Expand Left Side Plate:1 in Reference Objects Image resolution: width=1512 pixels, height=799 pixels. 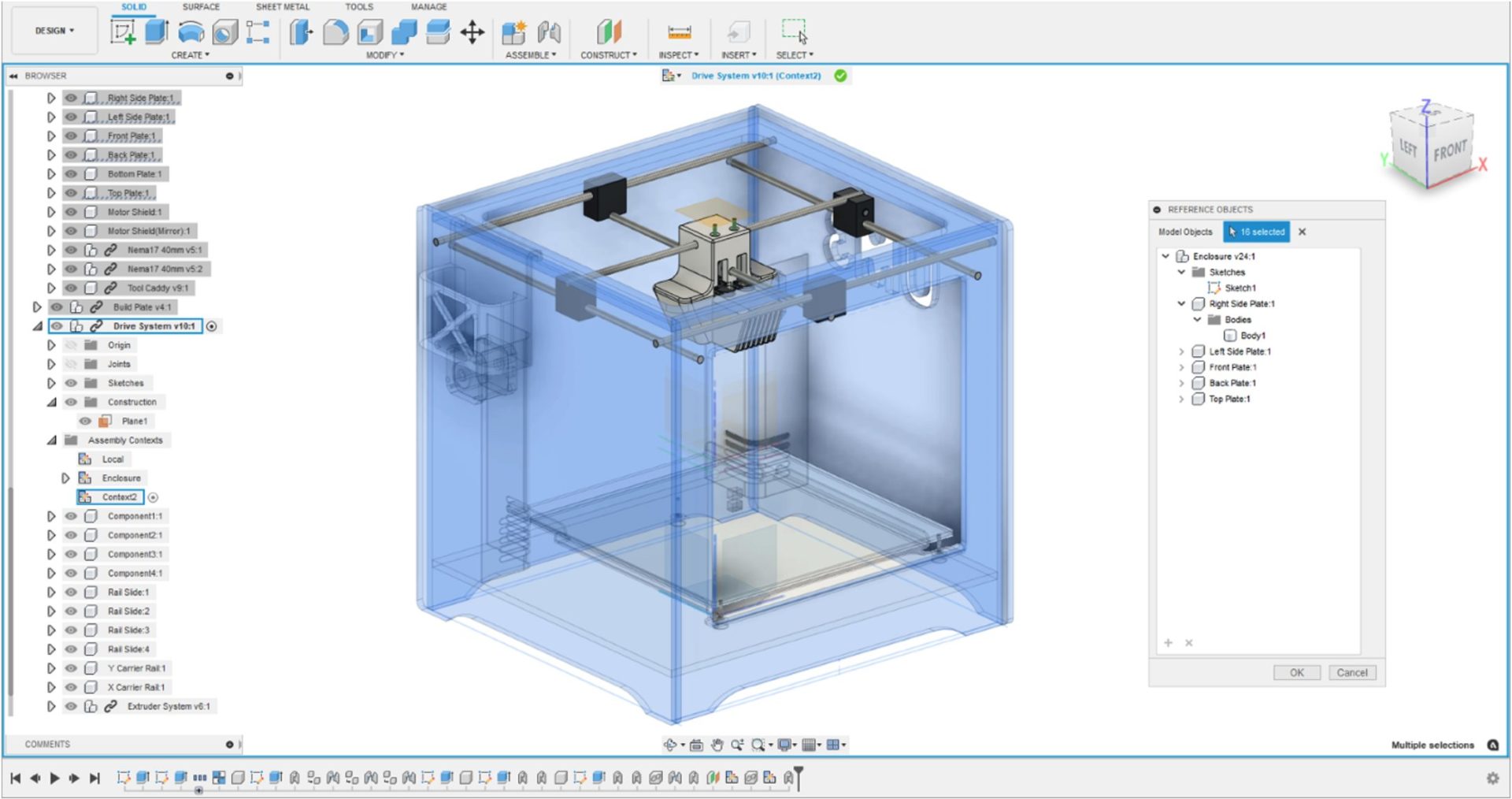1181,352
